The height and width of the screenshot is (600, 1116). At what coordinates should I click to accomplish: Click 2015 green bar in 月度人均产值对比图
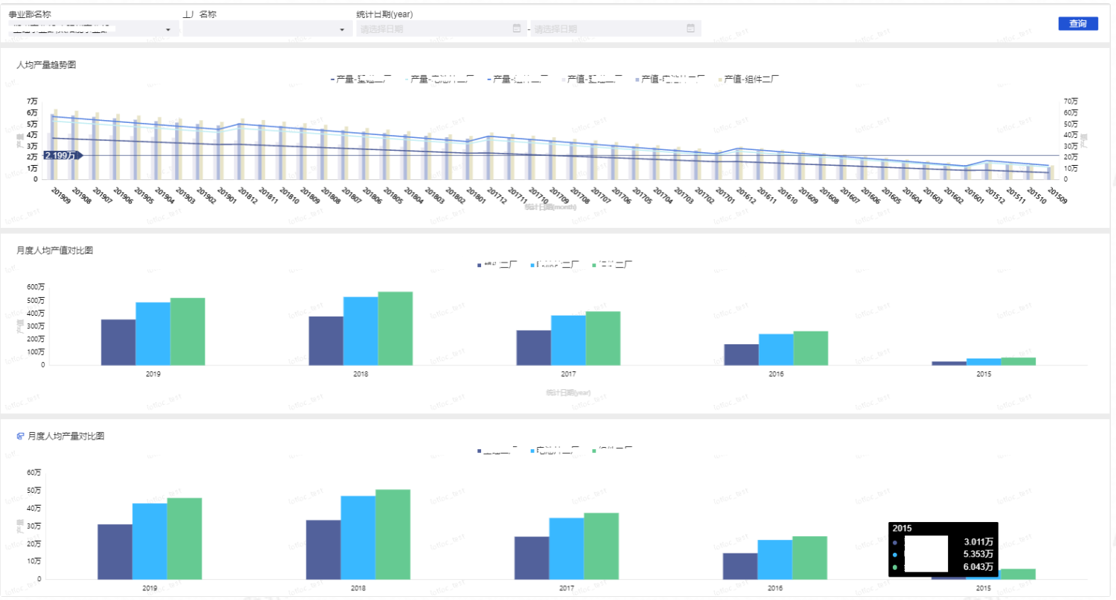1018,362
